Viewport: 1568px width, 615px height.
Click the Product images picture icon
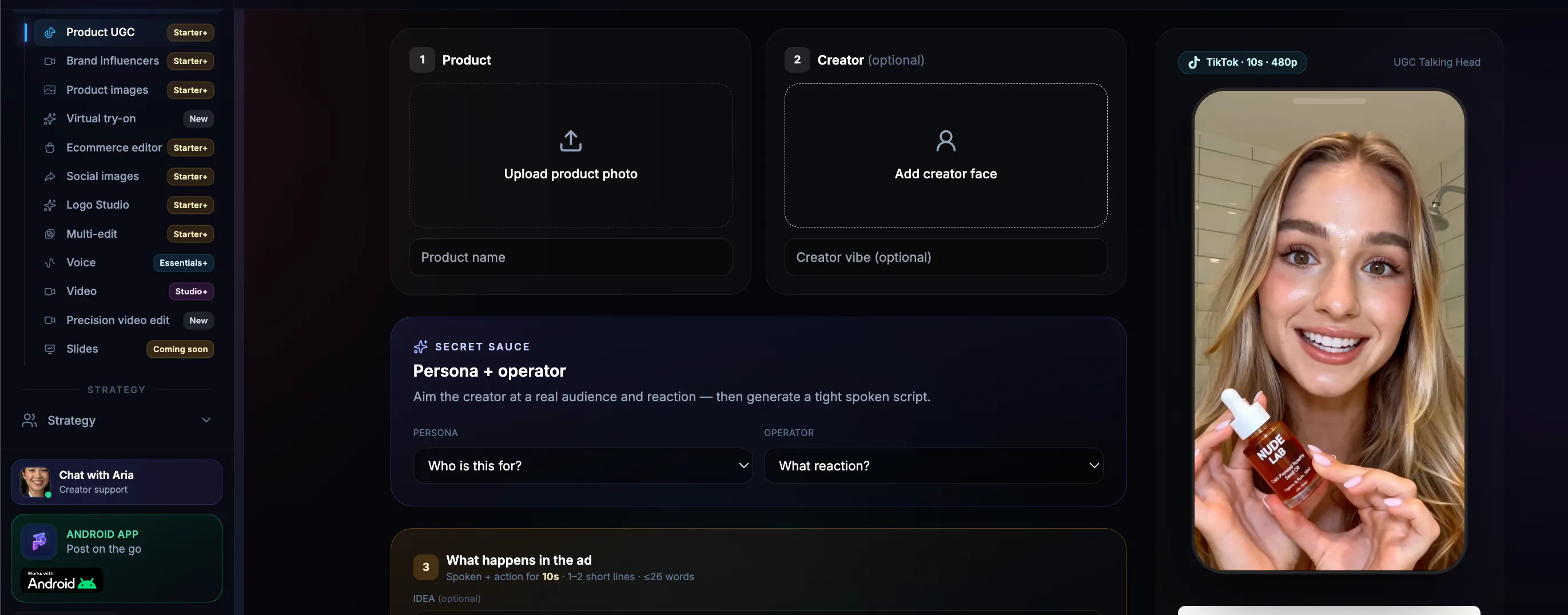tap(50, 90)
